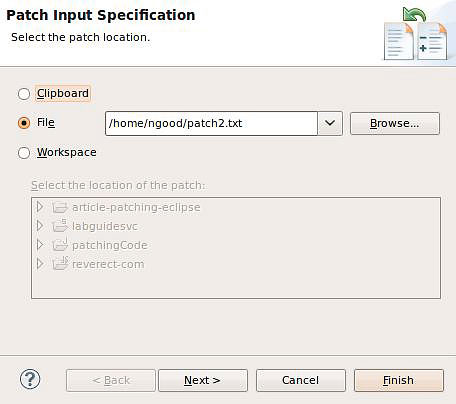Viewport: 456px width, 404px height.
Task: Open the file path dropdown arrow
Action: click(330, 123)
